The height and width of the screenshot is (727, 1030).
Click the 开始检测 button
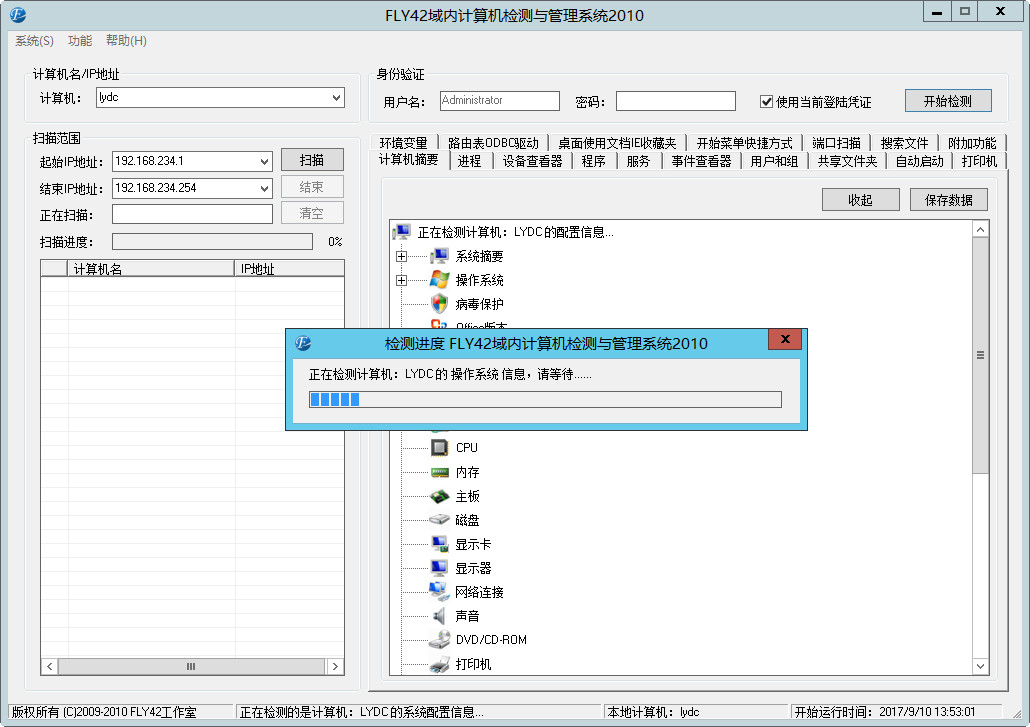click(948, 101)
